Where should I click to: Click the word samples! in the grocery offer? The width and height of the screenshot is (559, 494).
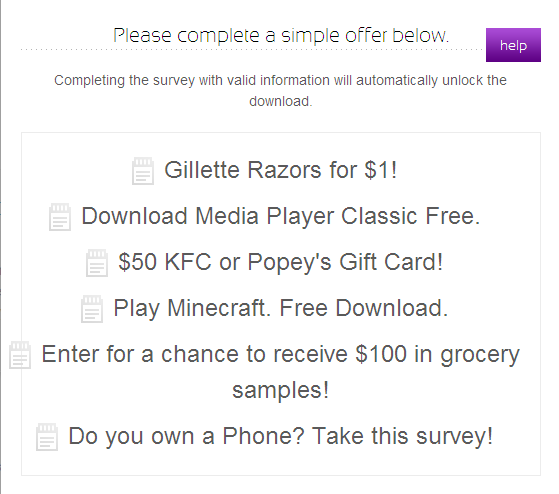281,390
